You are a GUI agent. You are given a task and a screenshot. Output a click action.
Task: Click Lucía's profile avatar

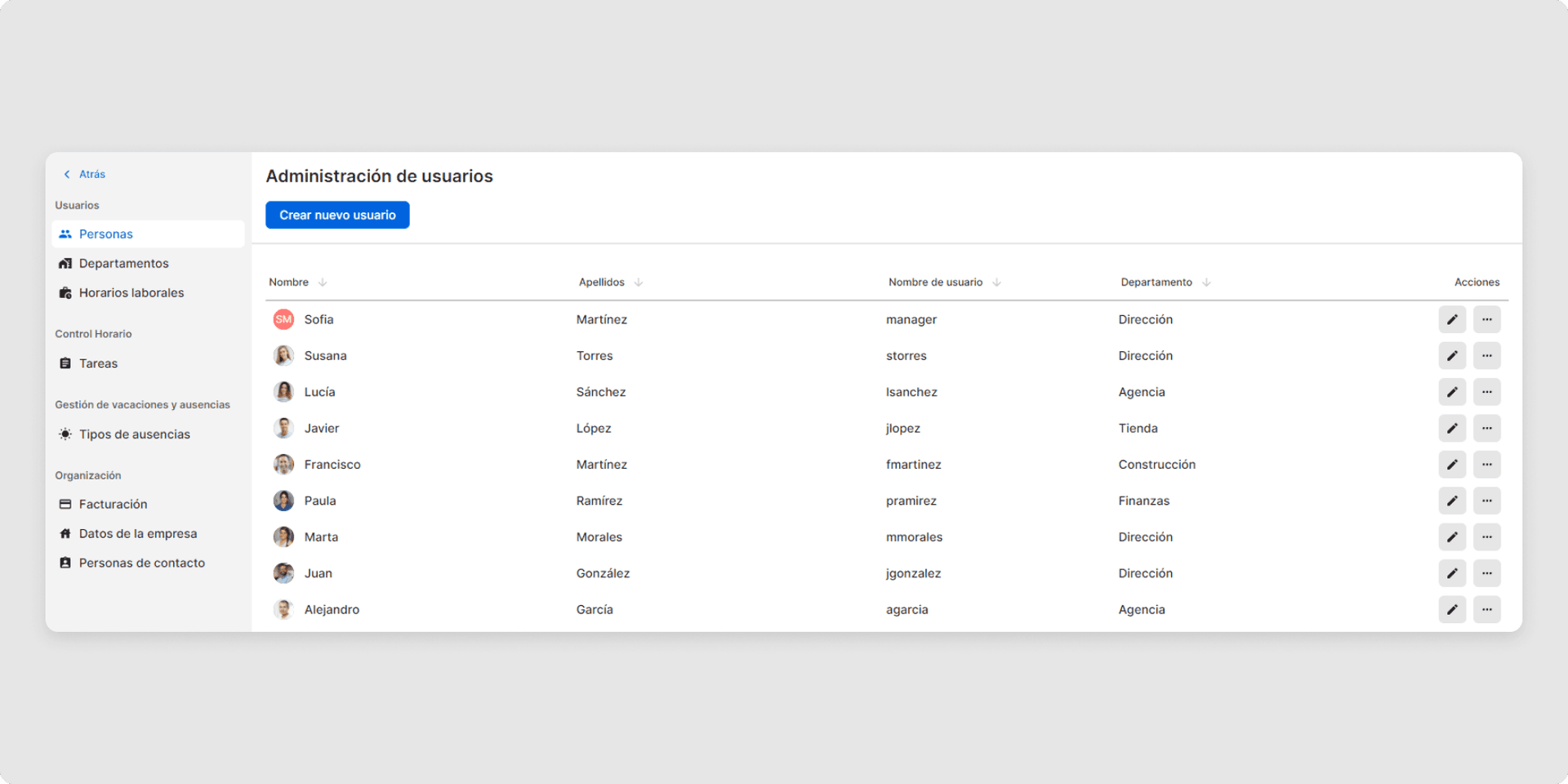pos(283,392)
